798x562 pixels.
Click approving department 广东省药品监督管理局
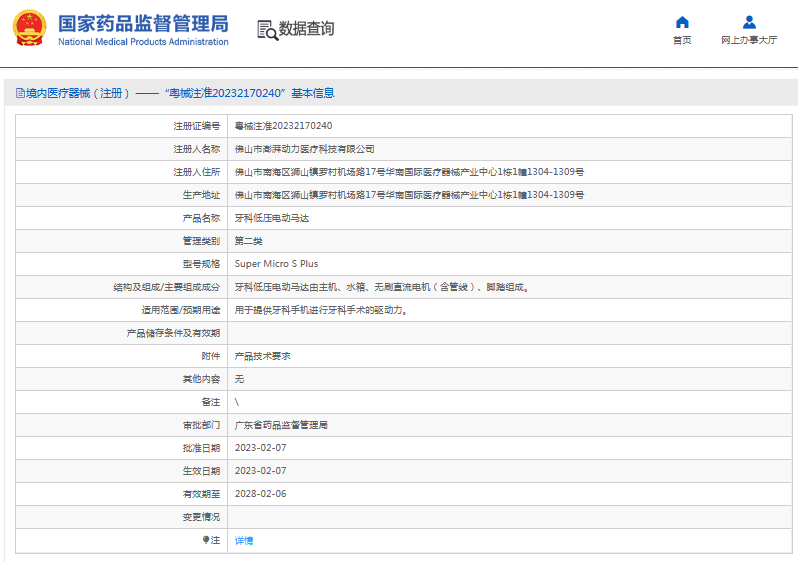pos(281,425)
